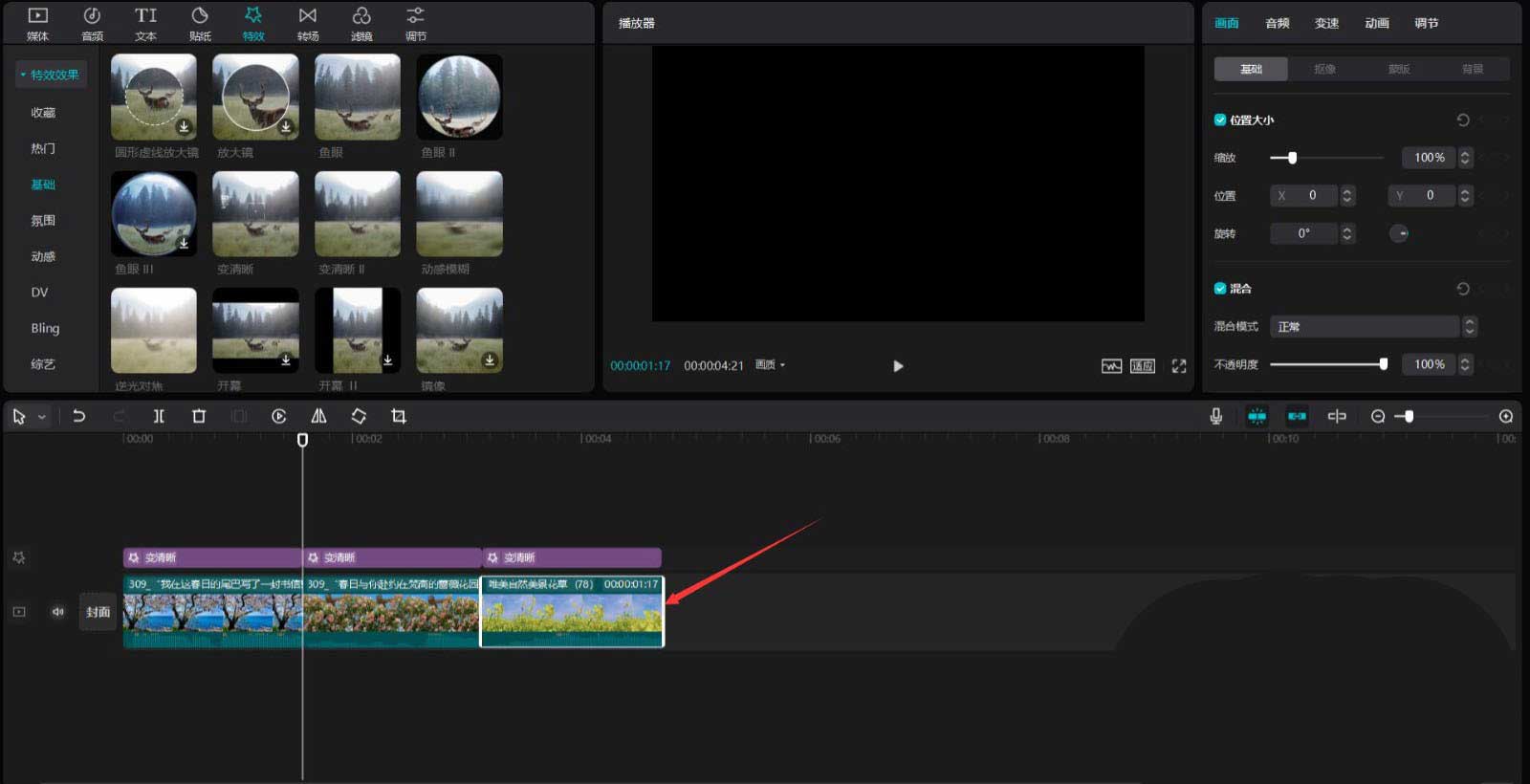Viewport: 1530px width, 784px height.
Task: Open the crop tool
Action: click(399, 416)
